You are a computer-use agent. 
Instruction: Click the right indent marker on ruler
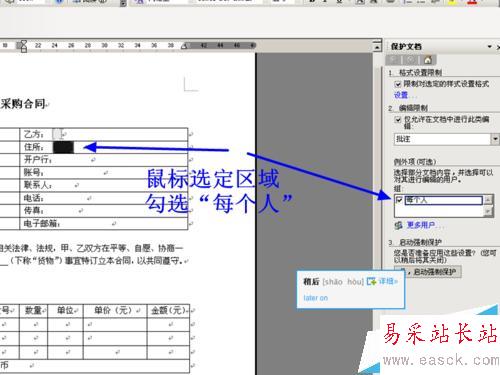click(x=184, y=47)
